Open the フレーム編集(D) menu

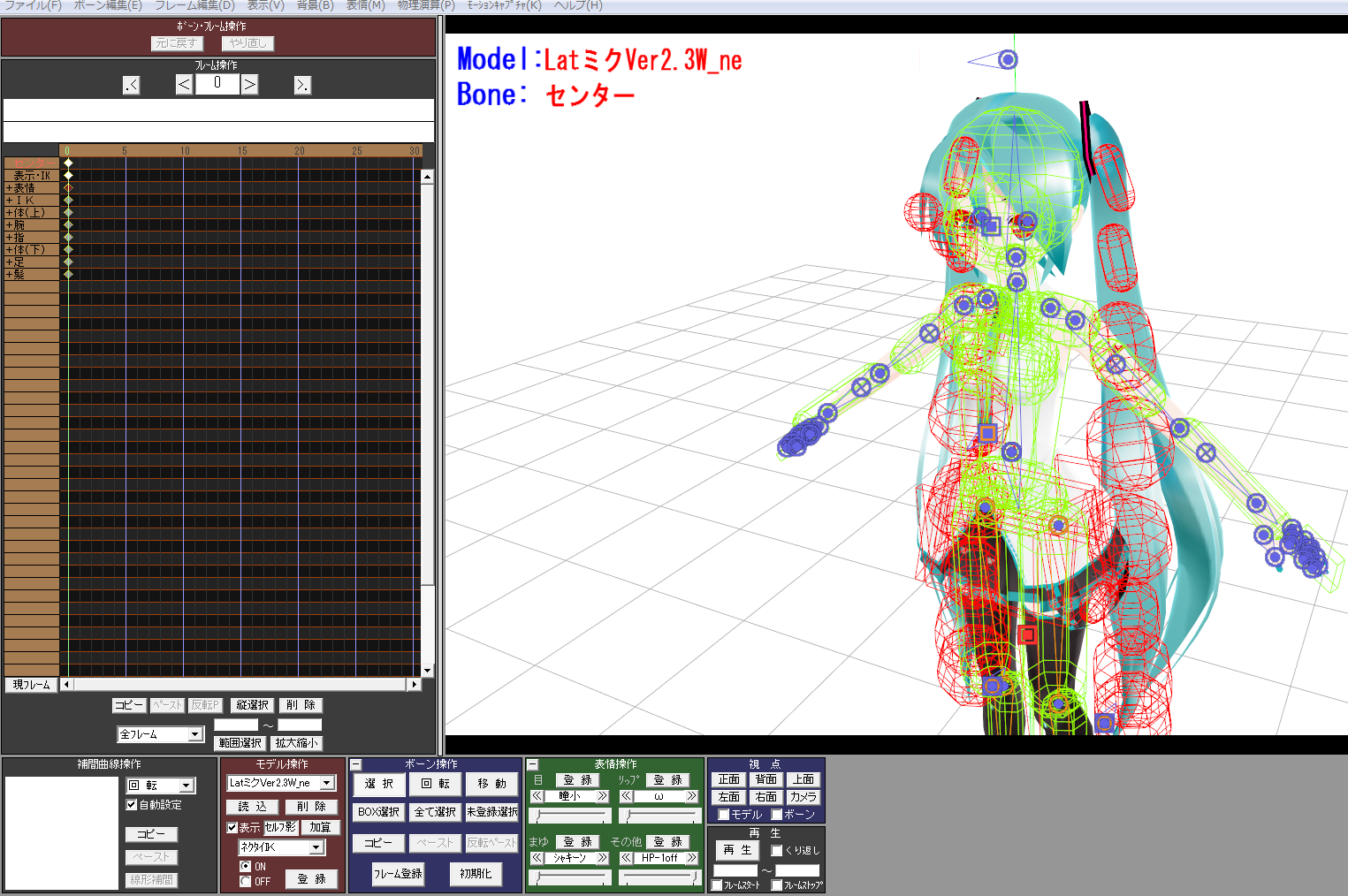194,5
